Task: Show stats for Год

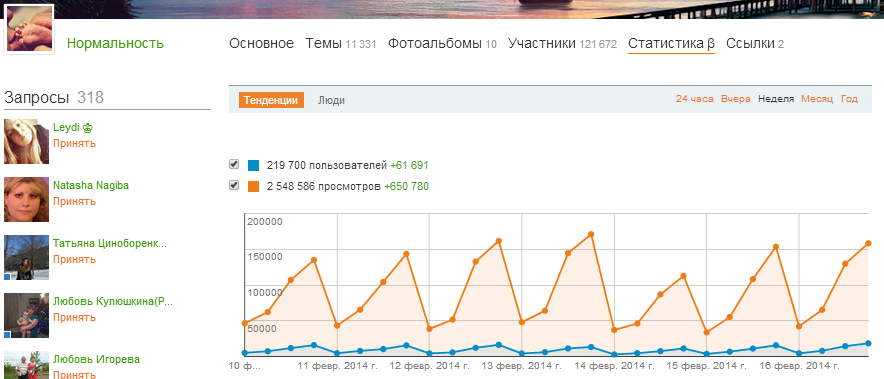Action: point(849,99)
